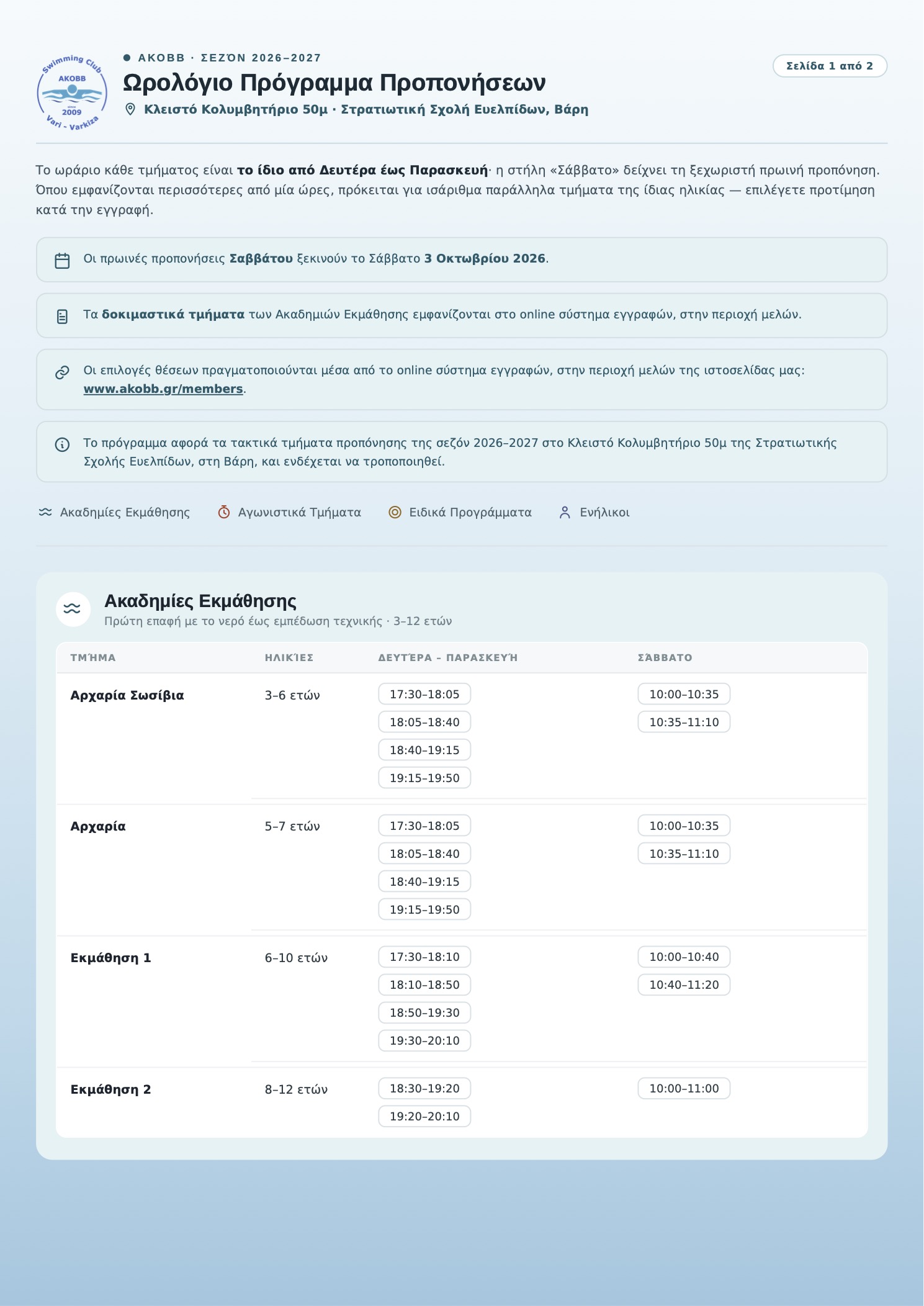
Task: Click the stopwatch icon for Αγωνιστικά Τμήματα
Action: pyautogui.click(x=224, y=512)
